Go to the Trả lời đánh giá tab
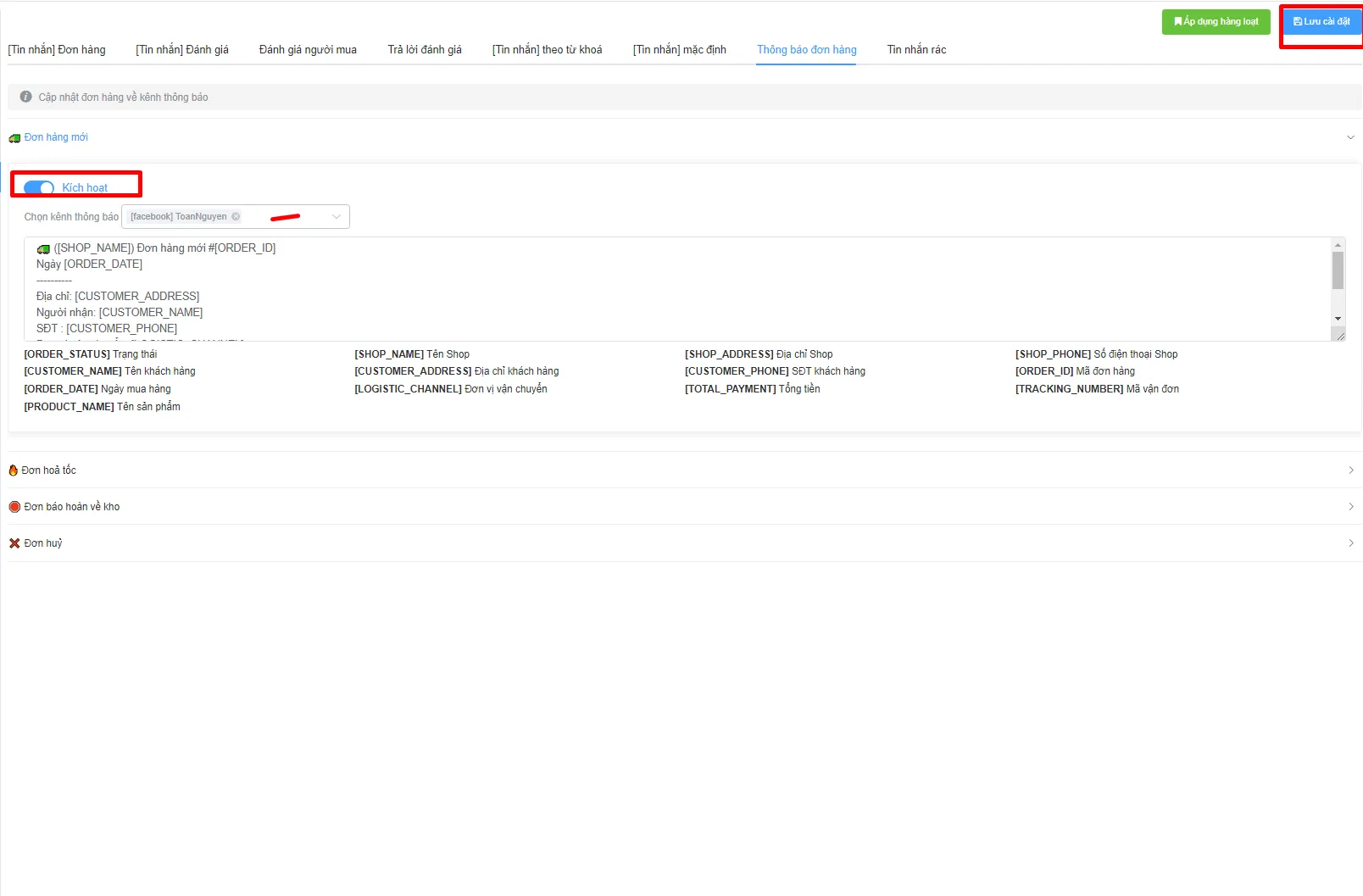 pos(425,50)
